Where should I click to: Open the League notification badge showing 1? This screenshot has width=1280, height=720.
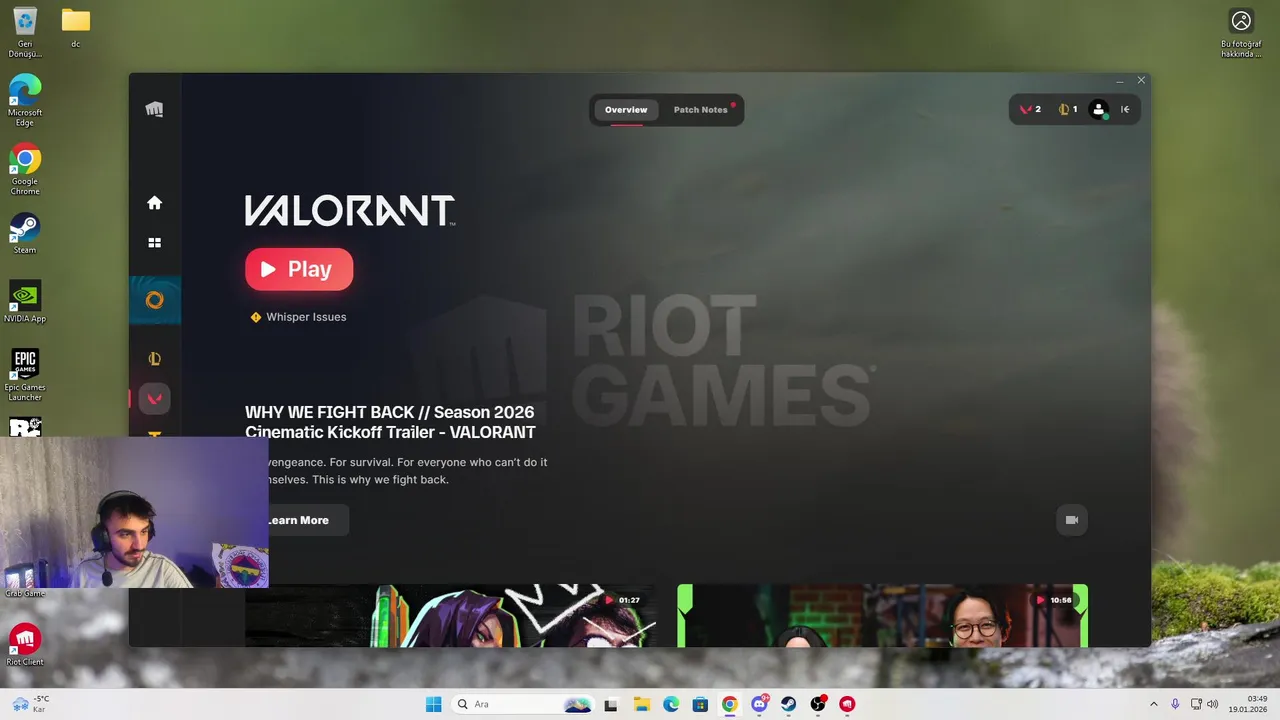(1068, 109)
